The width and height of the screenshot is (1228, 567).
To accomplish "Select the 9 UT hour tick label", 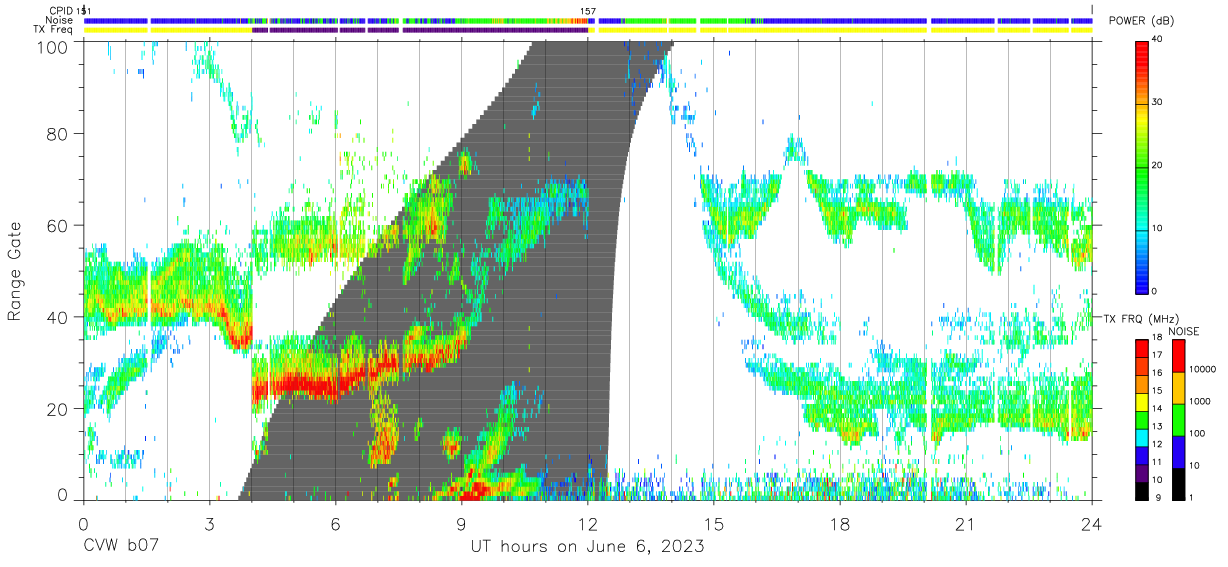I will coord(461,523).
